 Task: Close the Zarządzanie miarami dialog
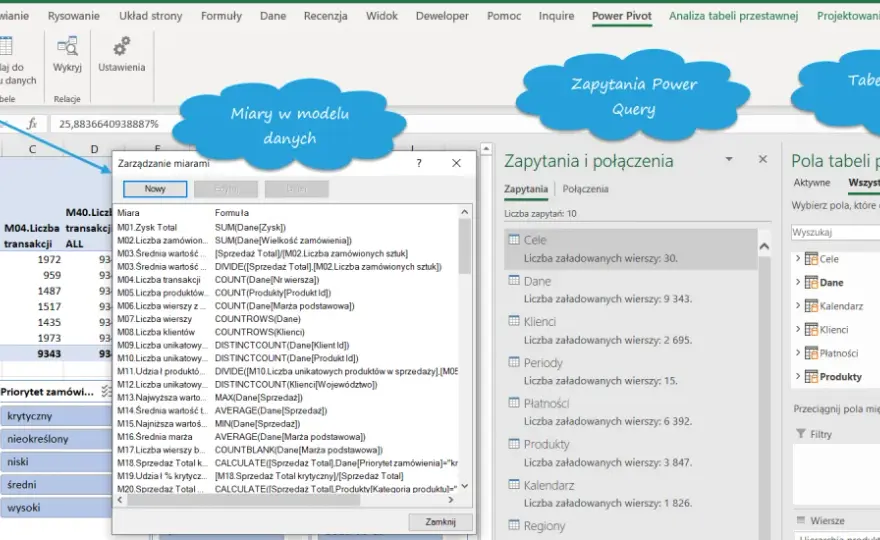click(x=456, y=163)
